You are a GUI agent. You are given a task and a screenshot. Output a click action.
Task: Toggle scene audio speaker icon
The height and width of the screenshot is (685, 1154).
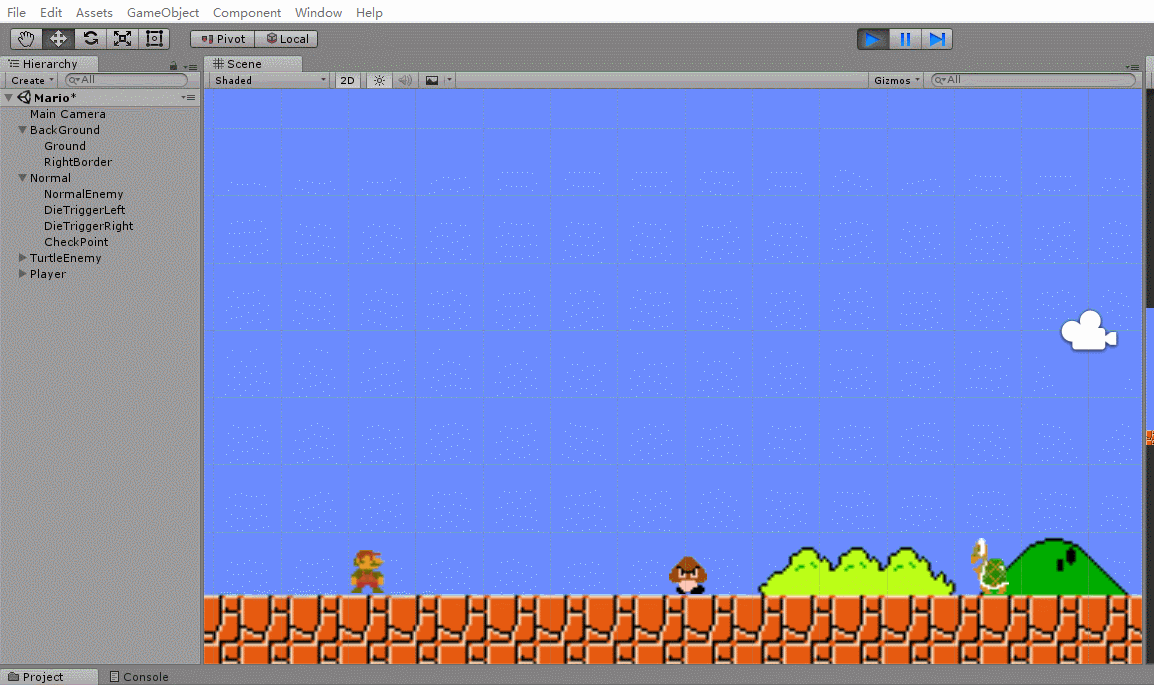point(405,80)
